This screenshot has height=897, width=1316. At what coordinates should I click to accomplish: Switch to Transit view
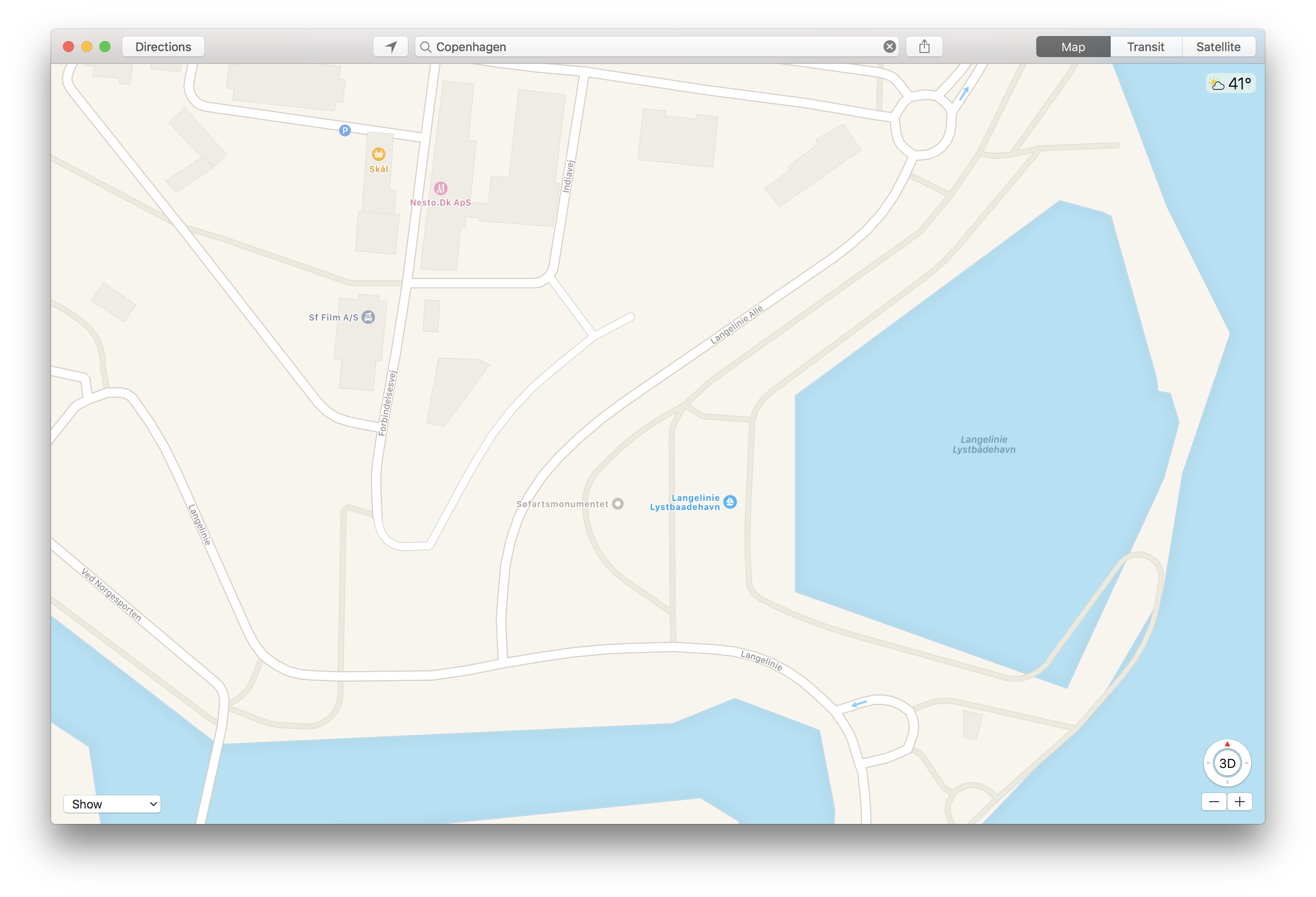[x=1145, y=46]
